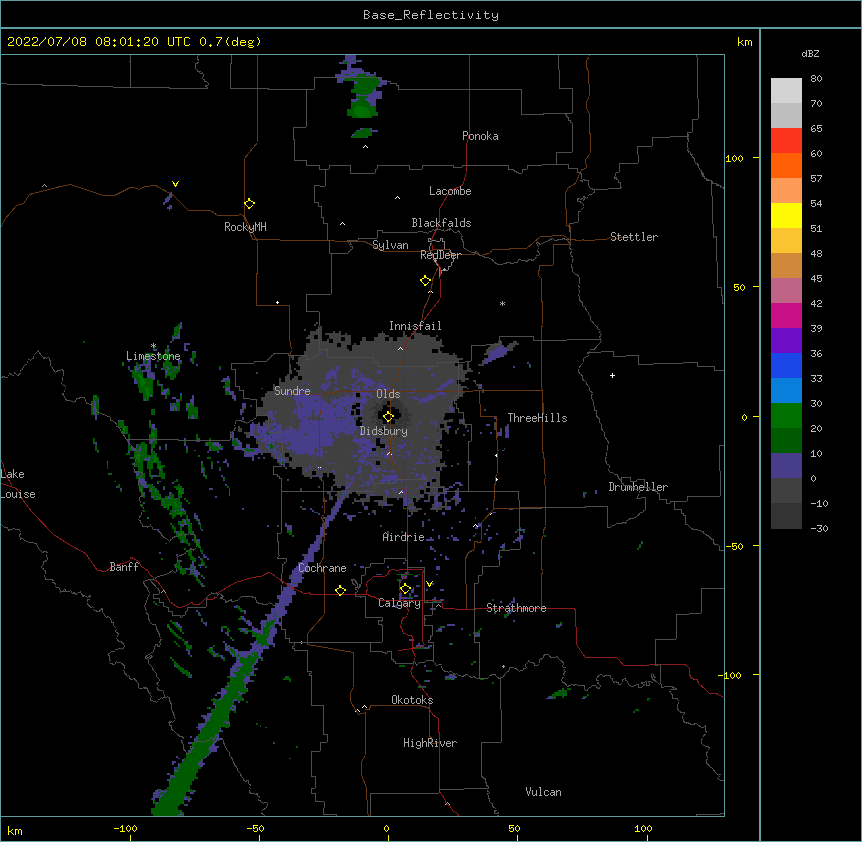Click the Lacombe town label
This screenshot has height=842, width=862.
click(x=450, y=191)
